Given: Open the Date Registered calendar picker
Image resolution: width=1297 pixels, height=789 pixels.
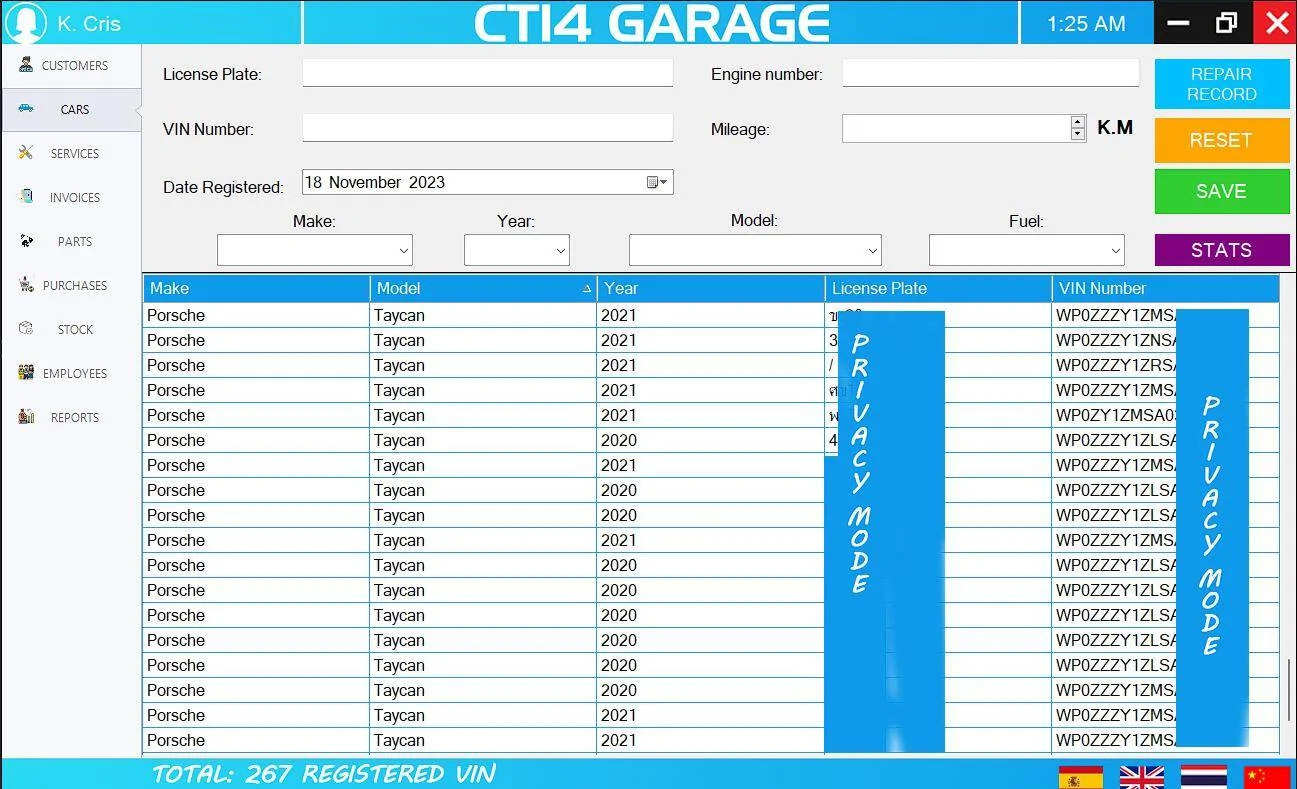Looking at the screenshot, I should click(656, 182).
